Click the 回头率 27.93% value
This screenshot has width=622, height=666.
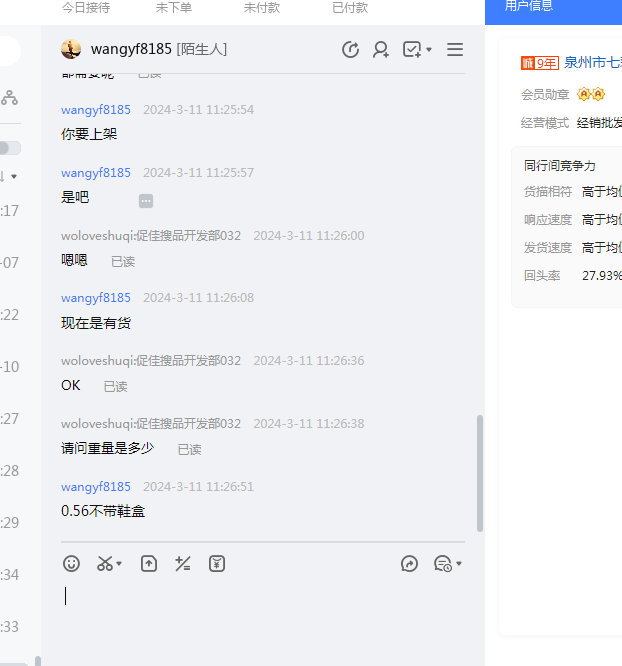pos(602,276)
